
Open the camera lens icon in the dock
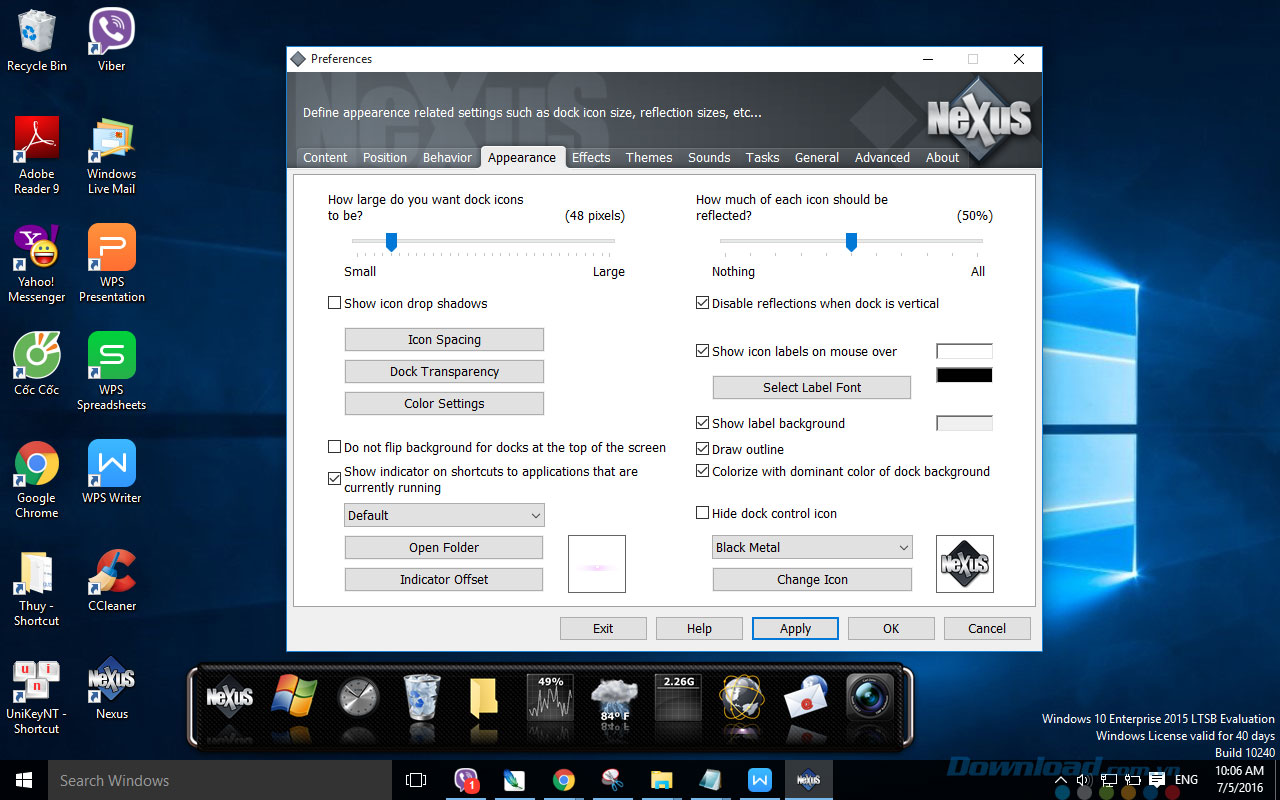coord(869,697)
